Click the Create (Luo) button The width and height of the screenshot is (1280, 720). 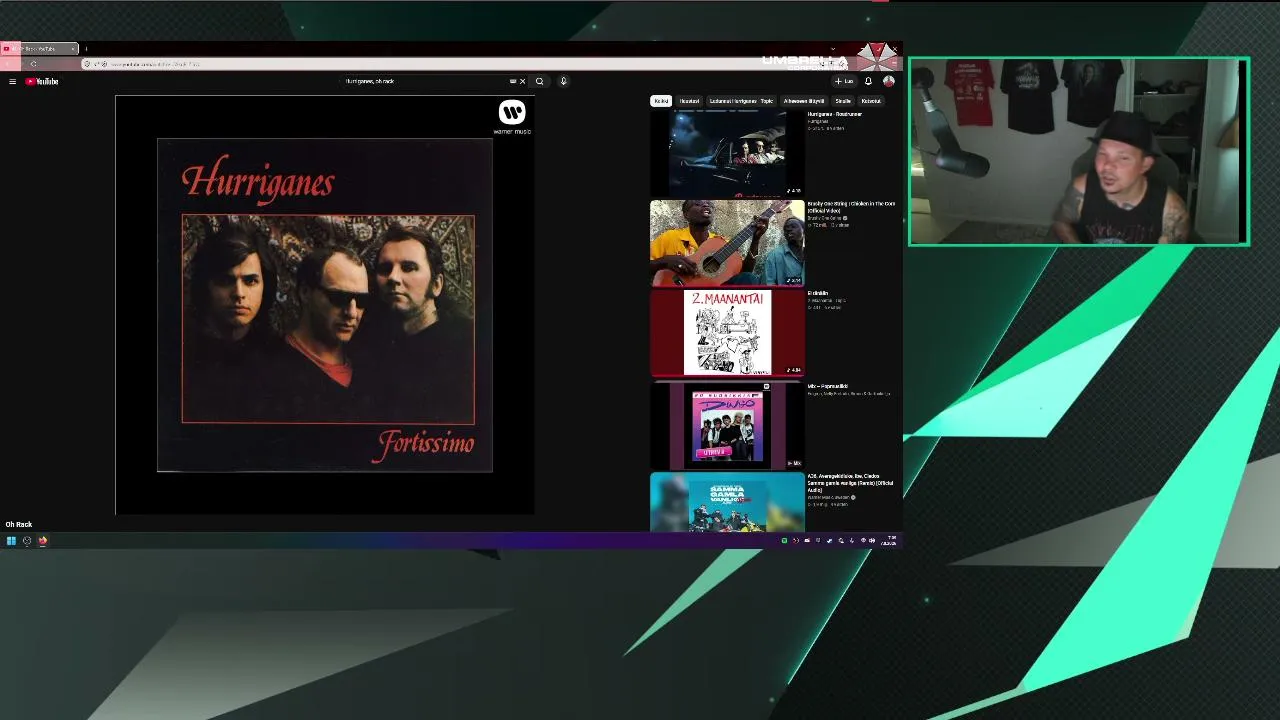coord(844,81)
